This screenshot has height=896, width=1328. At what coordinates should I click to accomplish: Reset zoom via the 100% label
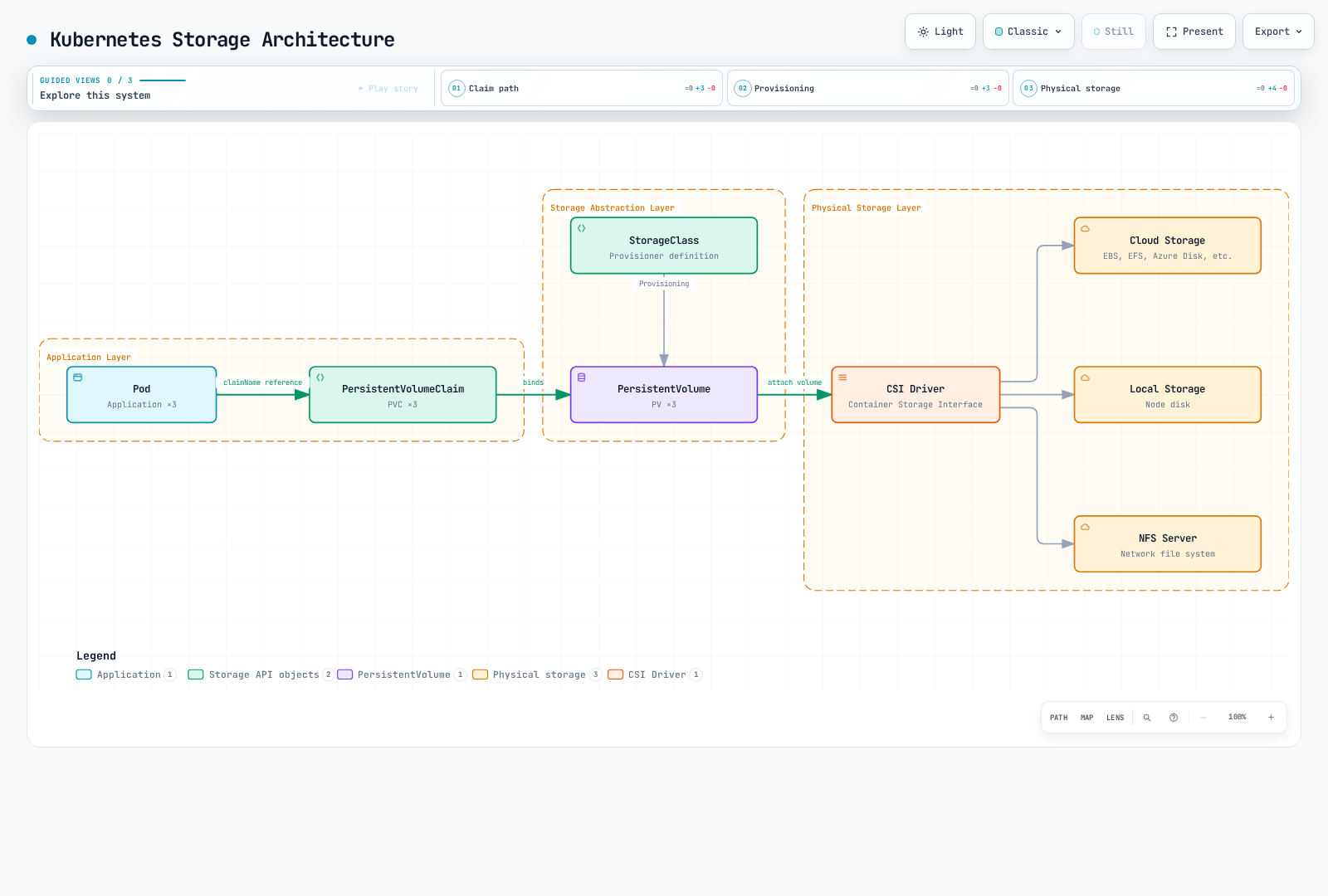coord(1237,717)
